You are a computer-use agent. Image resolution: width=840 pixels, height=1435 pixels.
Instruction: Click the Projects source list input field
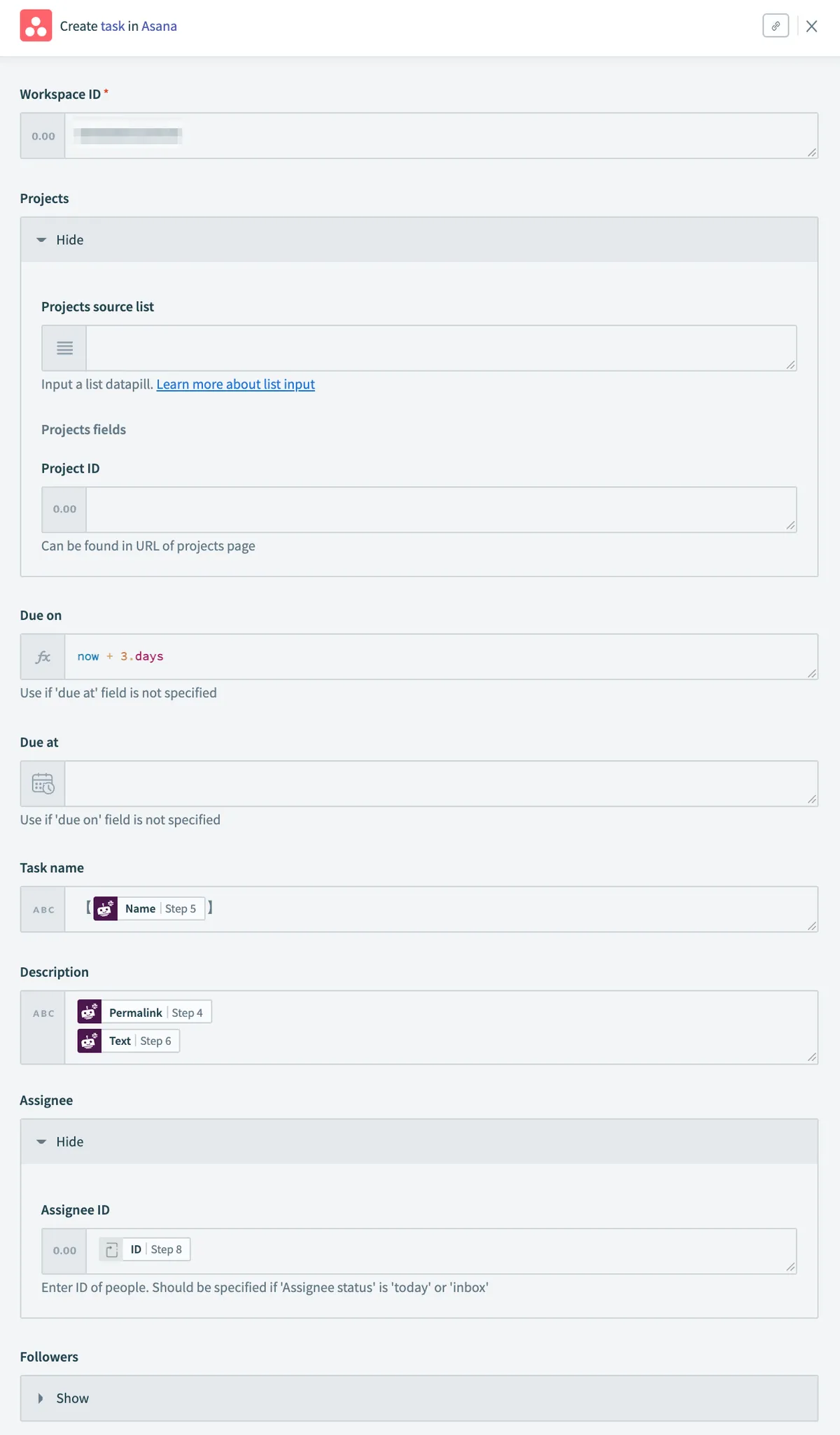point(440,348)
